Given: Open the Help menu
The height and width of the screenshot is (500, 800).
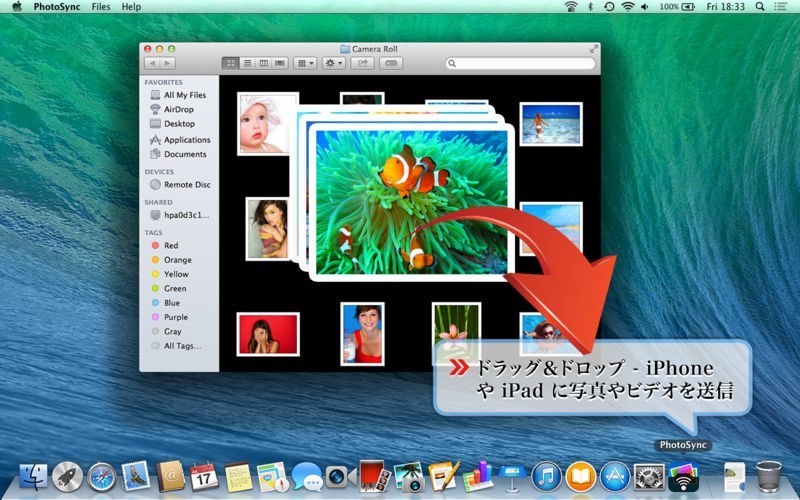Looking at the screenshot, I should pyautogui.click(x=131, y=7).
